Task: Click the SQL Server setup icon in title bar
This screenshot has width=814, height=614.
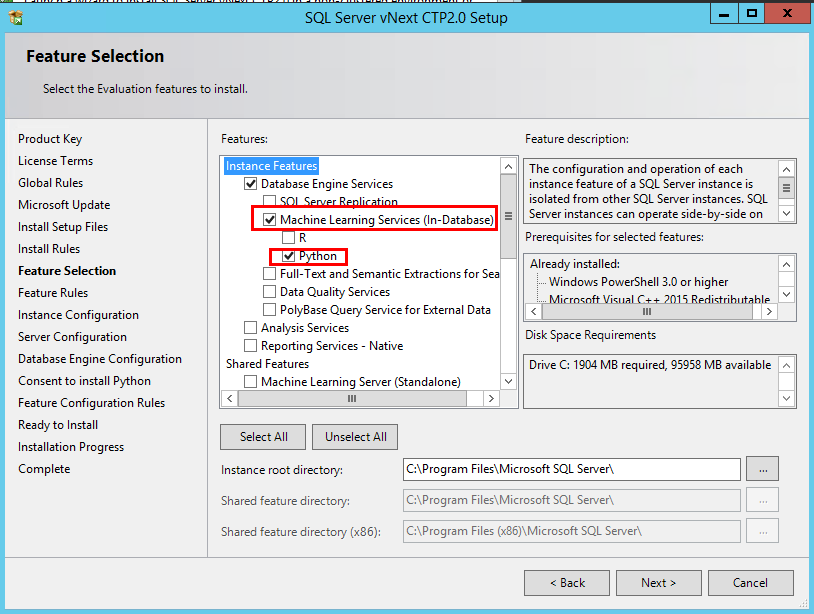Action: (x=16, y=18)
